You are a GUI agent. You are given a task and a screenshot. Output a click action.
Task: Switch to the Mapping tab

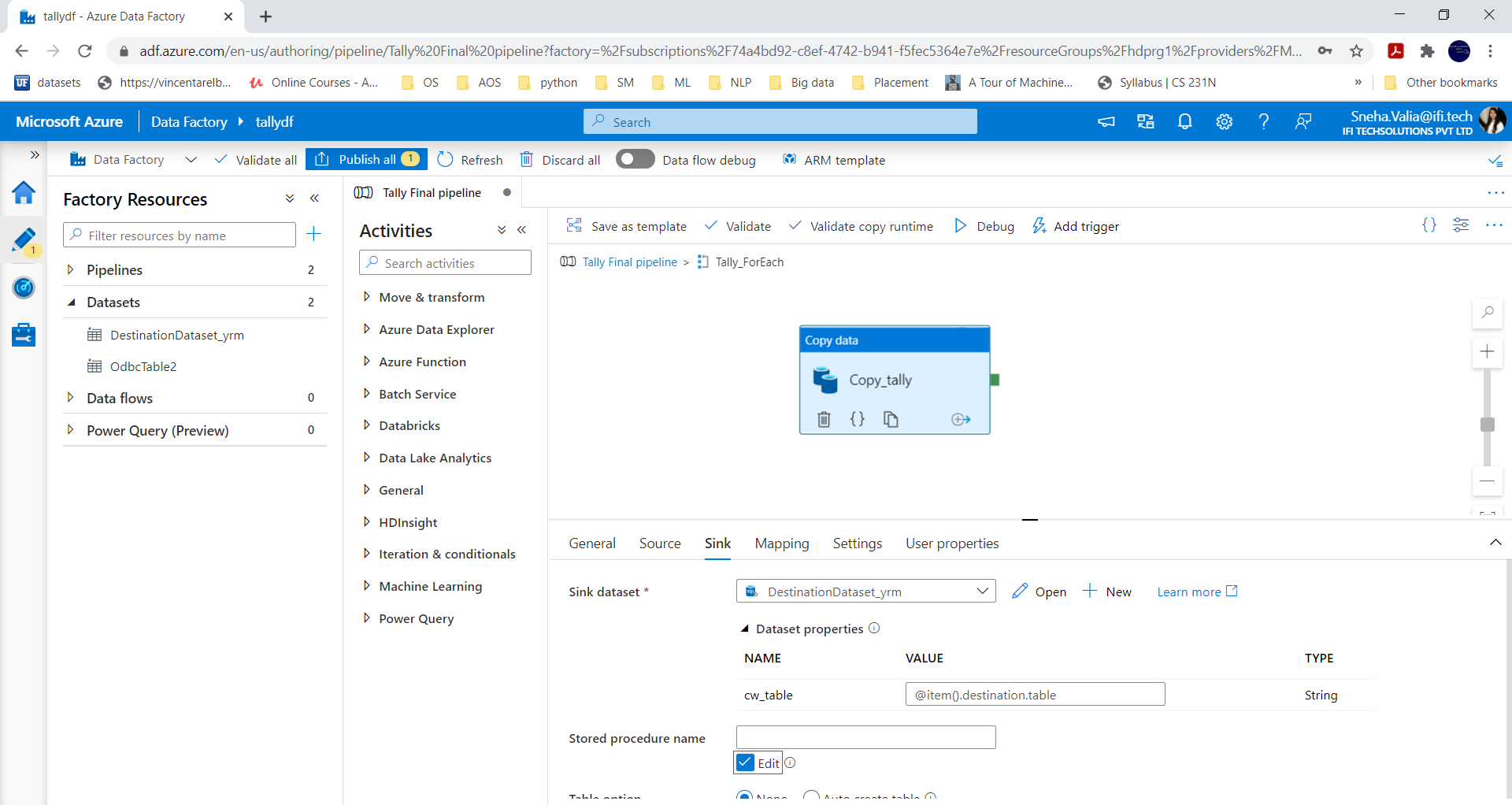(782, 543)
